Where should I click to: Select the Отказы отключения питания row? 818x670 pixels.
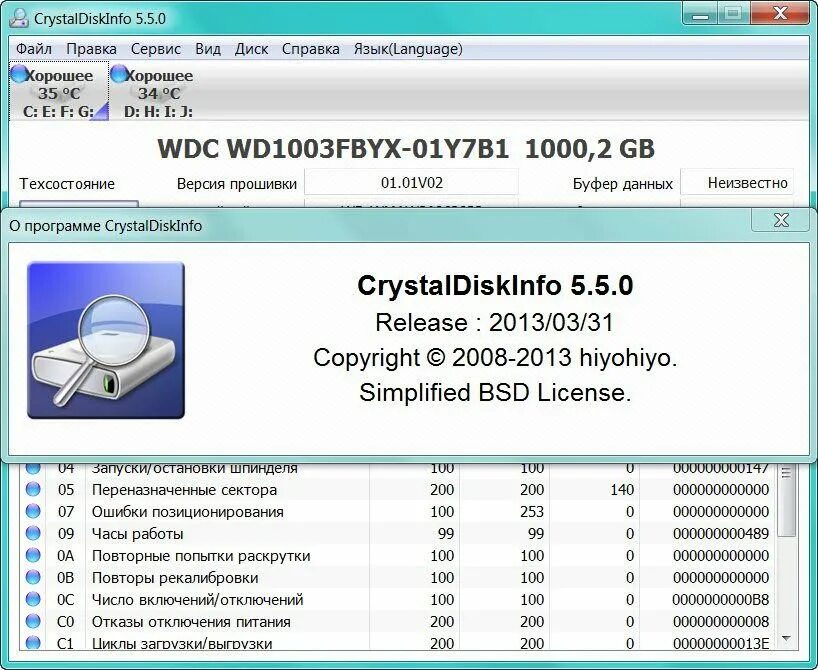(398, 621)
